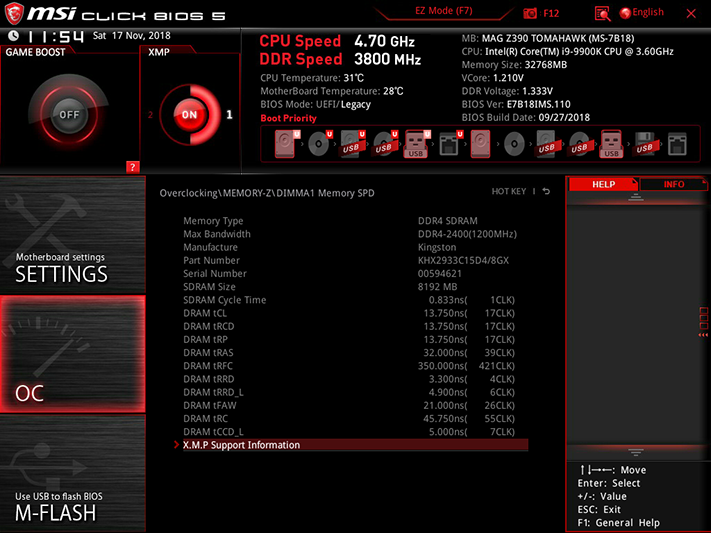The height and width of the screenshot is (533, 711).
Task: Change language from English
Action: click(x=642, y=13)
